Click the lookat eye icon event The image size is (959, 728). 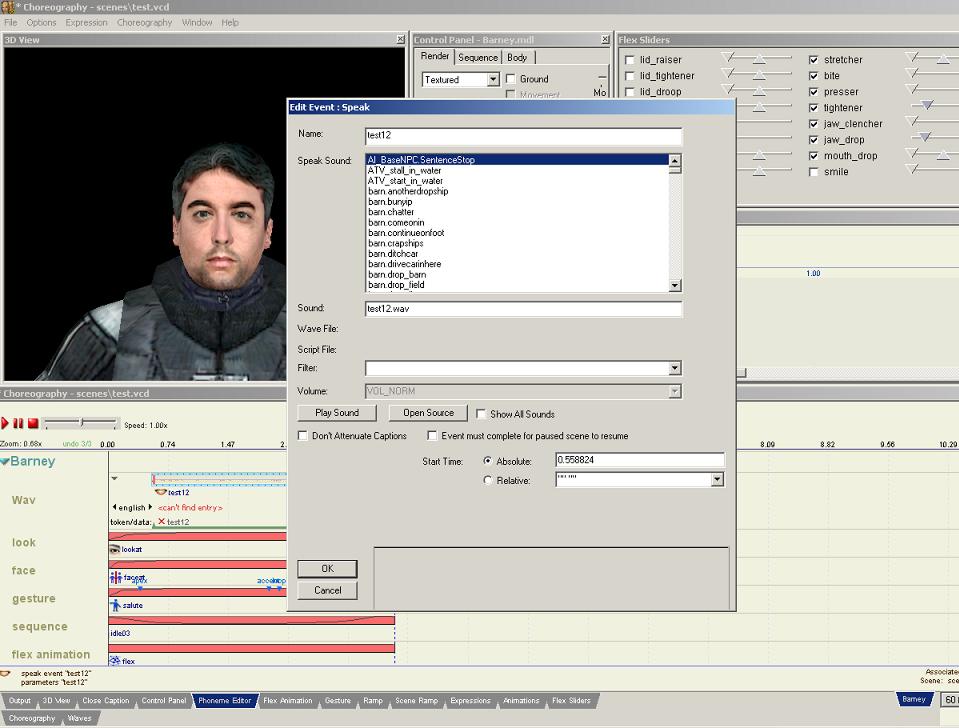click(114, 549)
